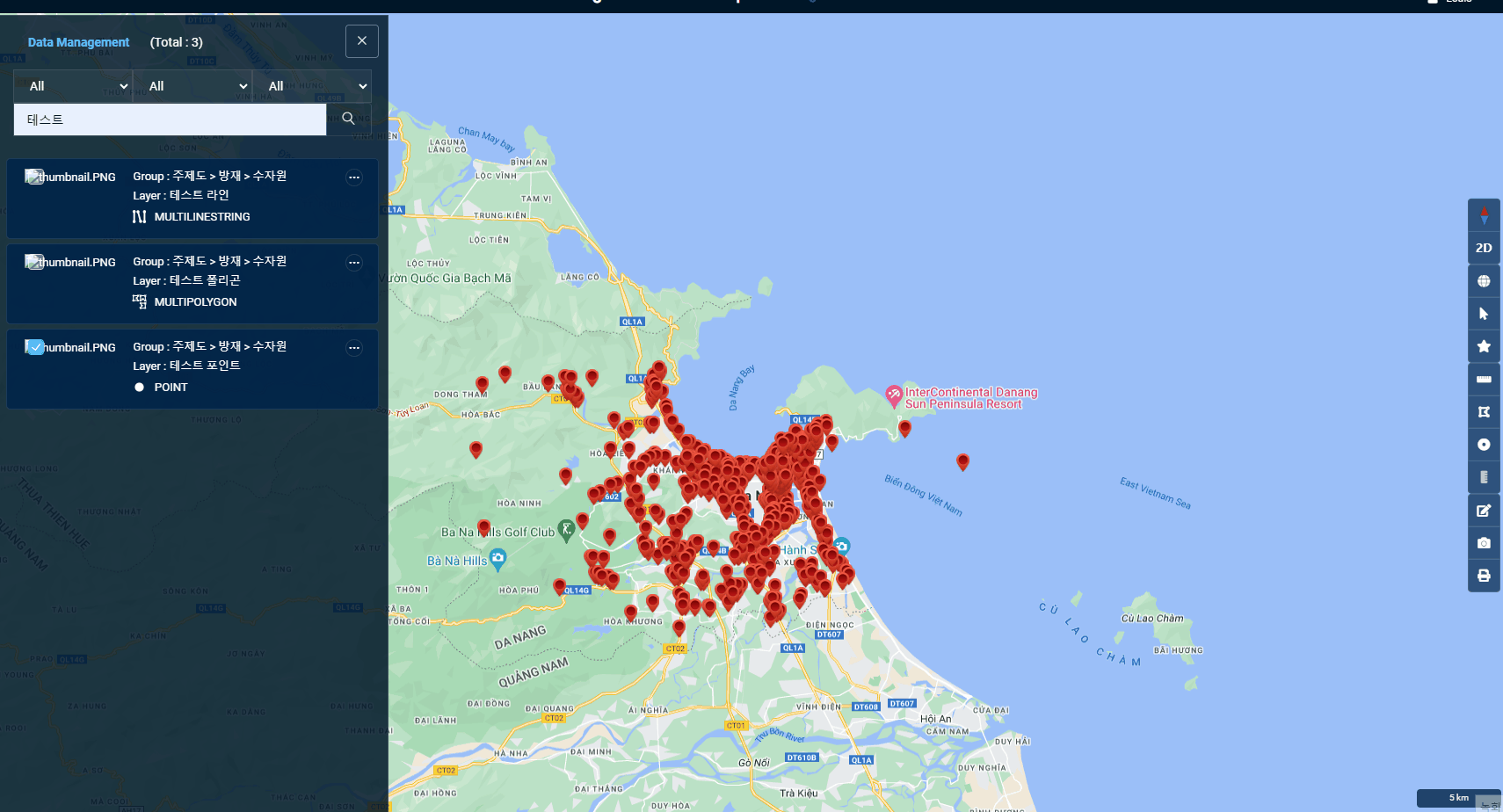
Task: Click the (Total : 3) count text
Action: click(176, 42)
